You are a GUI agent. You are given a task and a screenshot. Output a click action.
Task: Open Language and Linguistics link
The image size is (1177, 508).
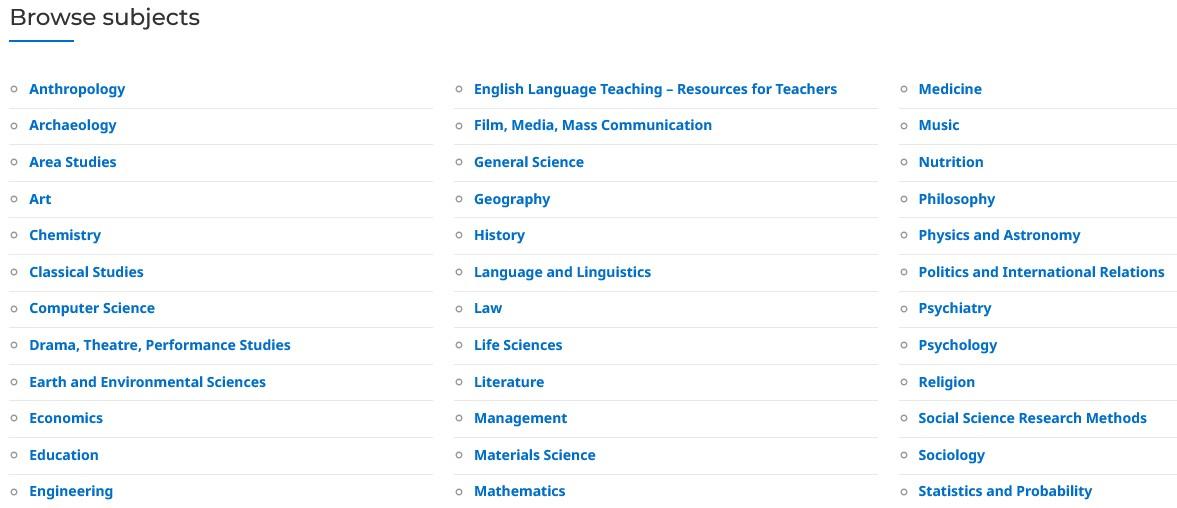(562, 272)
